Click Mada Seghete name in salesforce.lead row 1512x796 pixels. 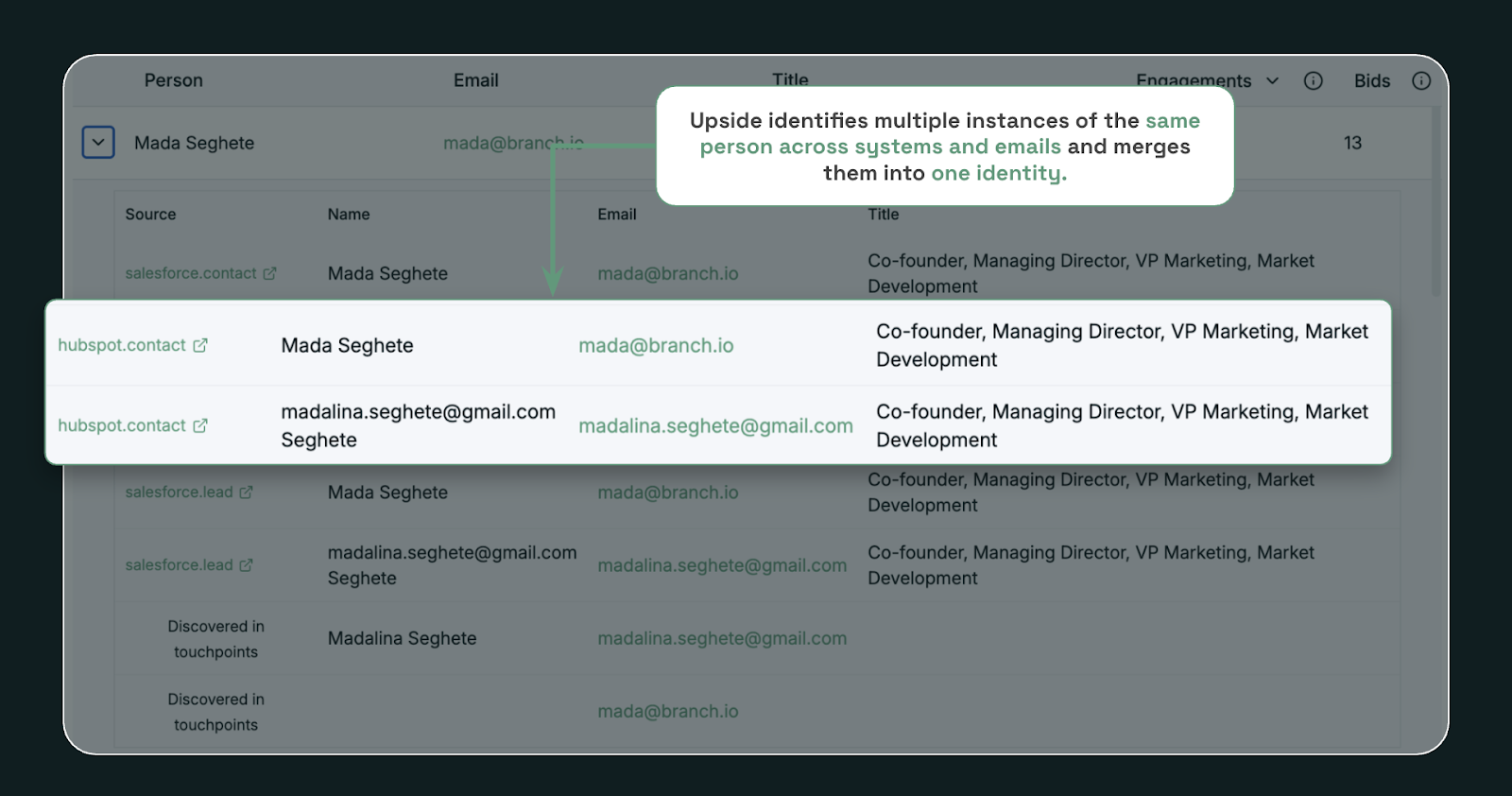click(x=387, y=493)
